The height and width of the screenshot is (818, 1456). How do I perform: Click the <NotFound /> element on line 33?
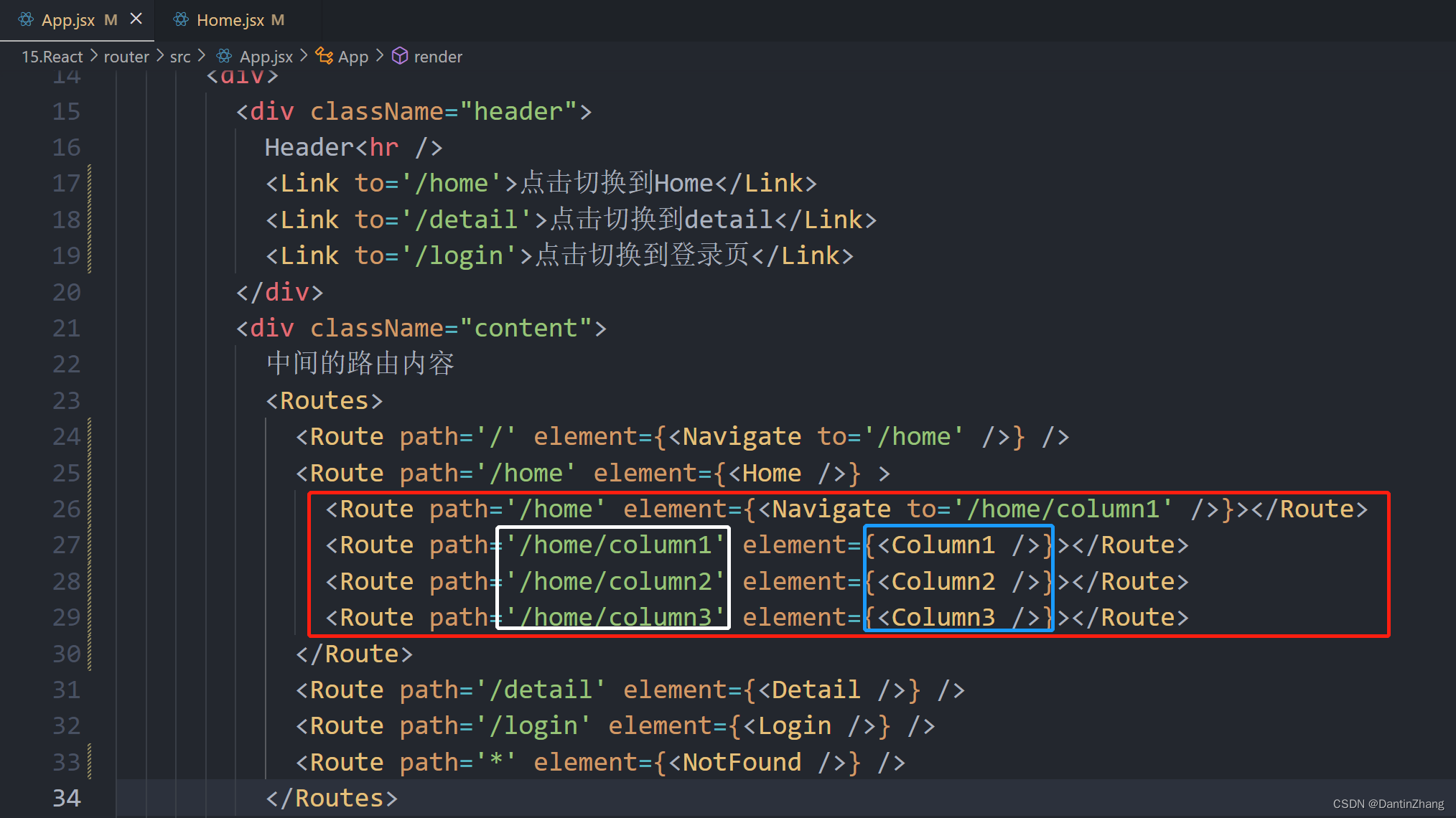(x=757, y=762)
